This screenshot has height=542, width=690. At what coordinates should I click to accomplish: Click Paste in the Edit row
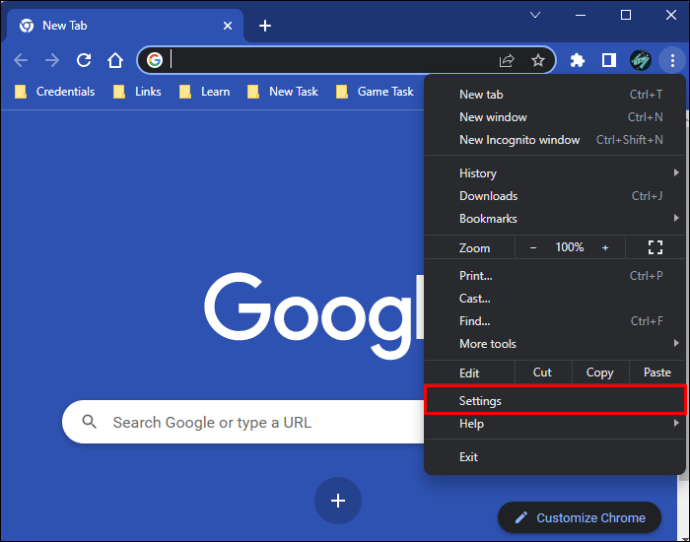(x=657, y=373)
